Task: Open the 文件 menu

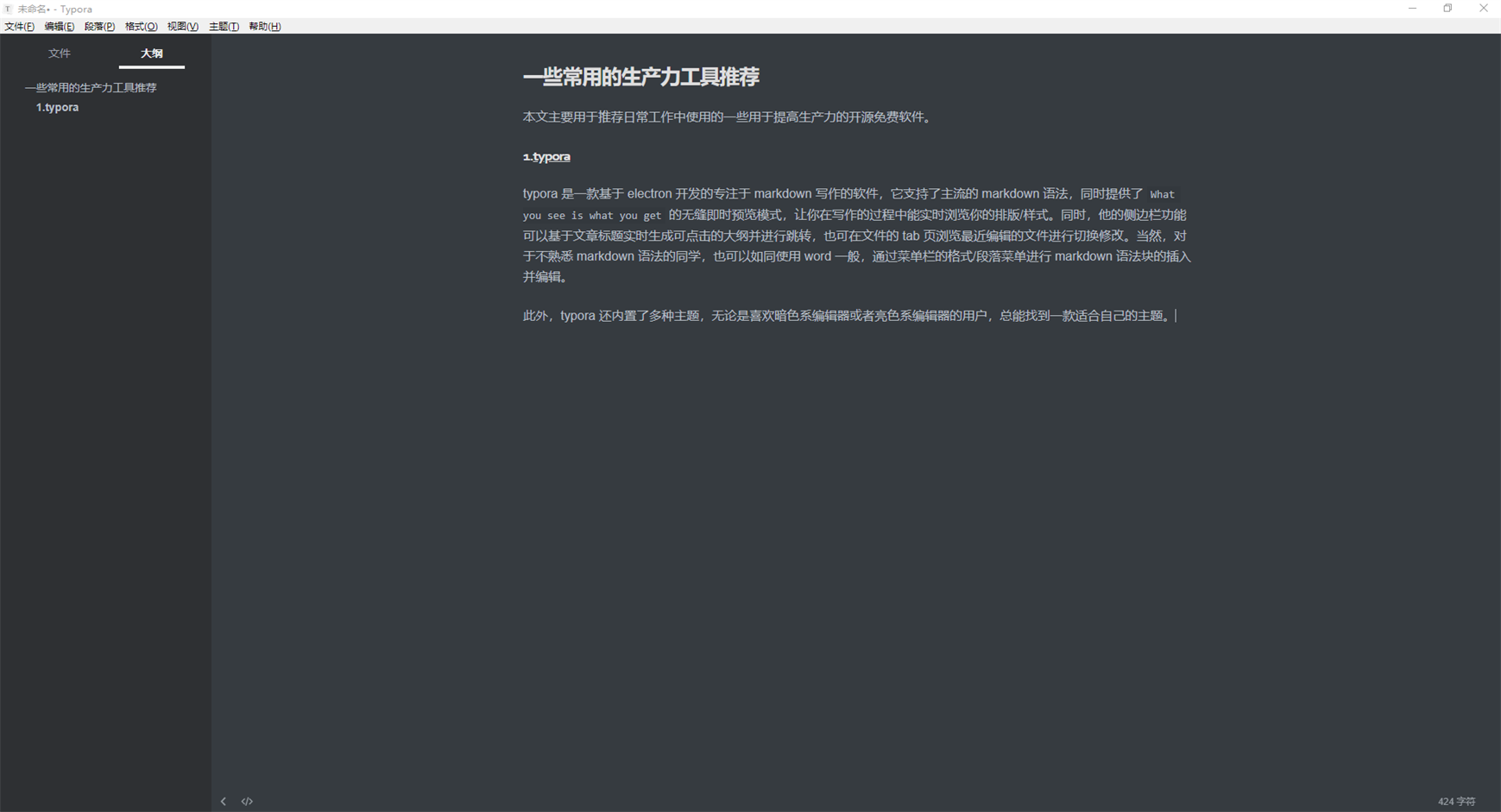Action: click(19, 26)
